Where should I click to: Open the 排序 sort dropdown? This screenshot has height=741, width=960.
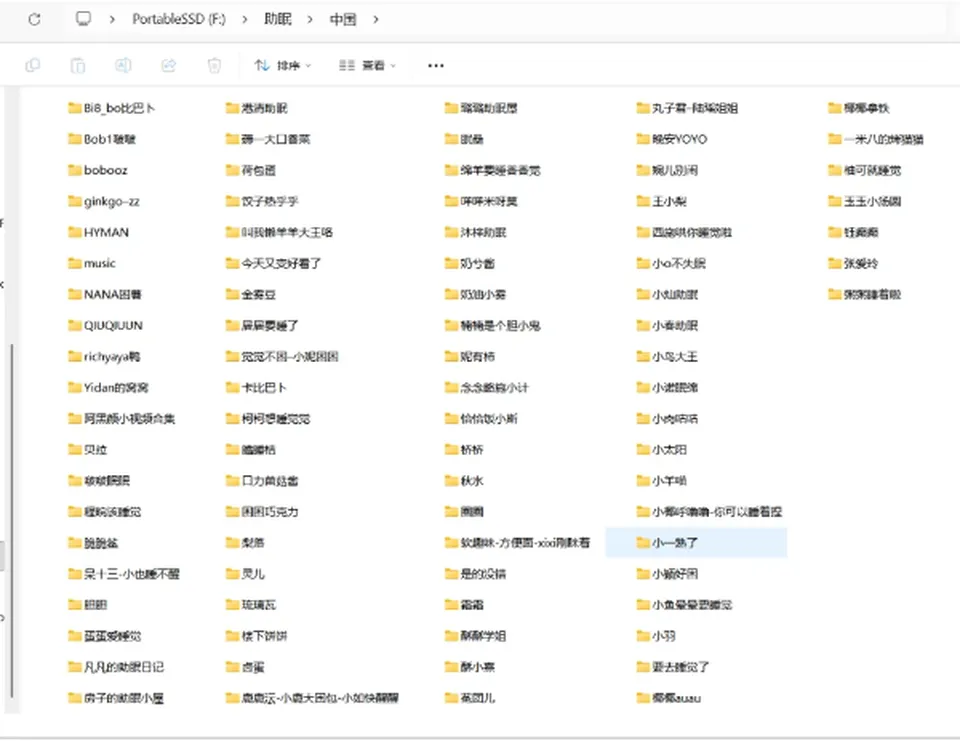click(x=283, y=65)
